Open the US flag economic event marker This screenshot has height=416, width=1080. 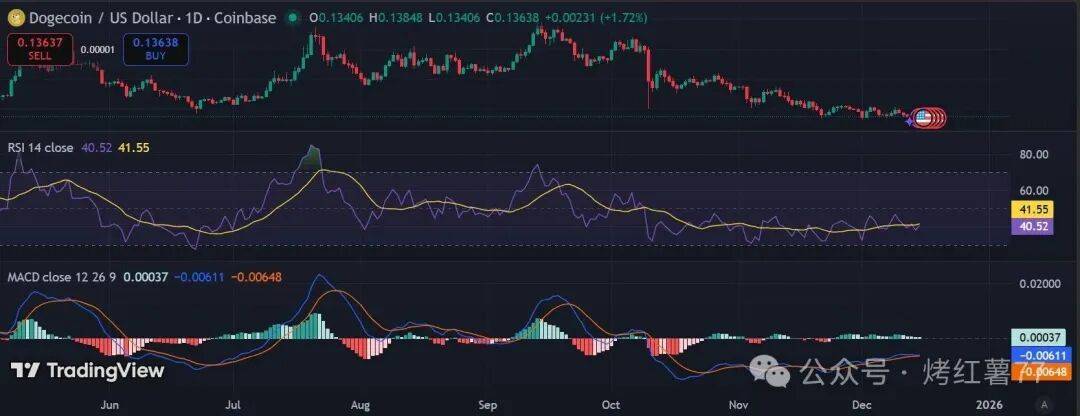(x=923, y=119)
